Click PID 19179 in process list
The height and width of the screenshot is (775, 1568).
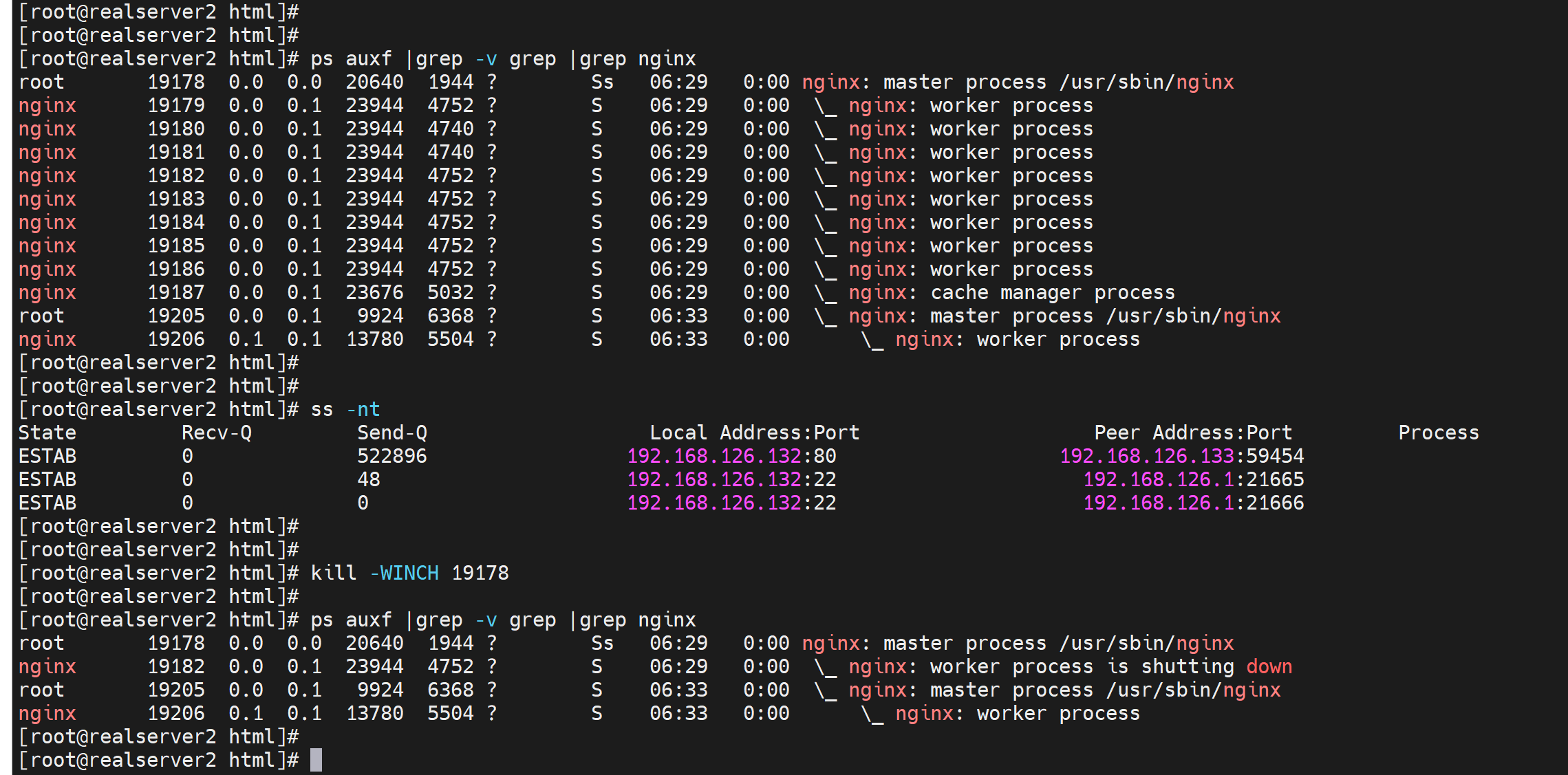(x=176, y=105)
